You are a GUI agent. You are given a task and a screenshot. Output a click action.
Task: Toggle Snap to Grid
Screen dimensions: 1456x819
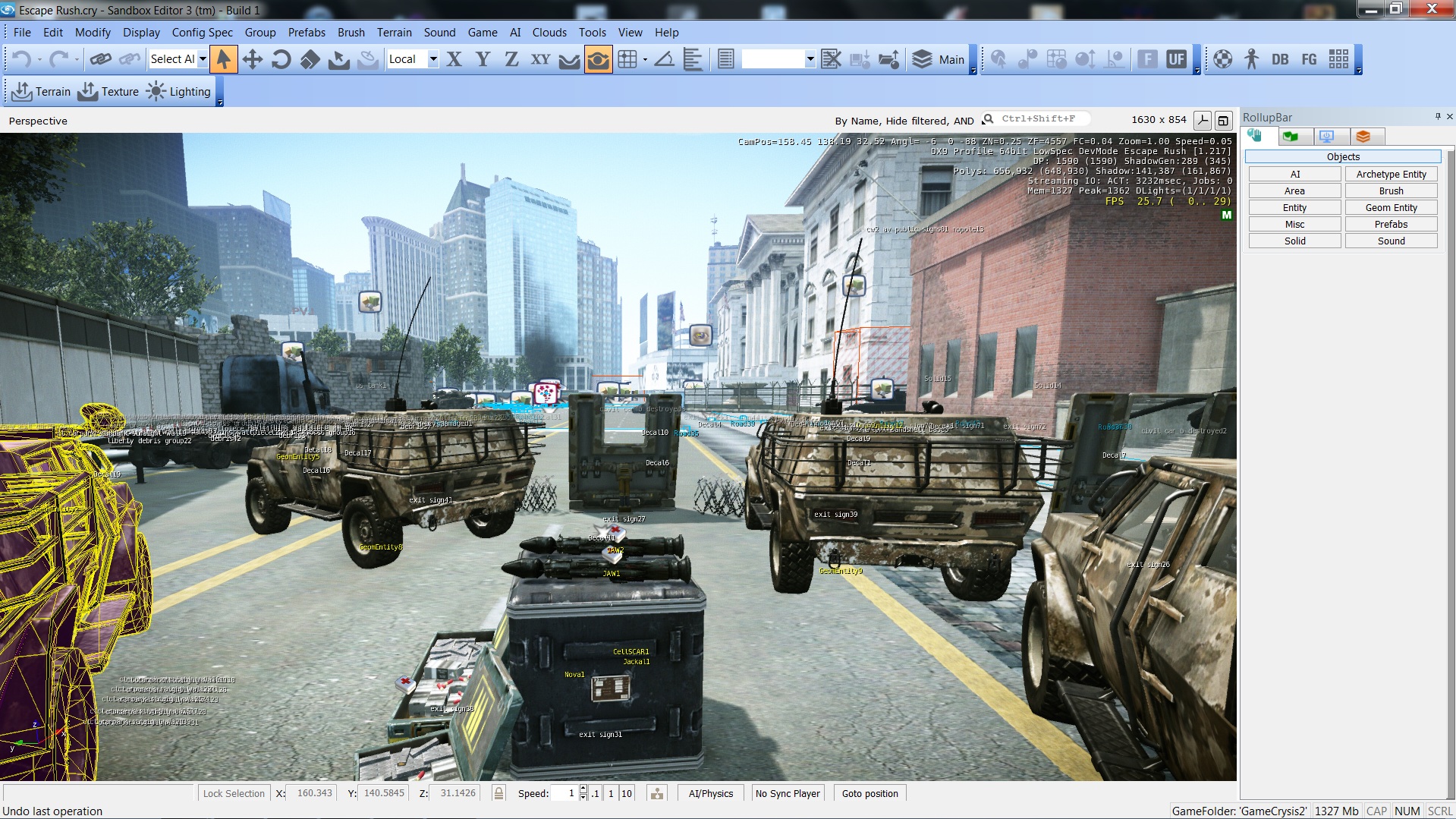coord(627,59)
